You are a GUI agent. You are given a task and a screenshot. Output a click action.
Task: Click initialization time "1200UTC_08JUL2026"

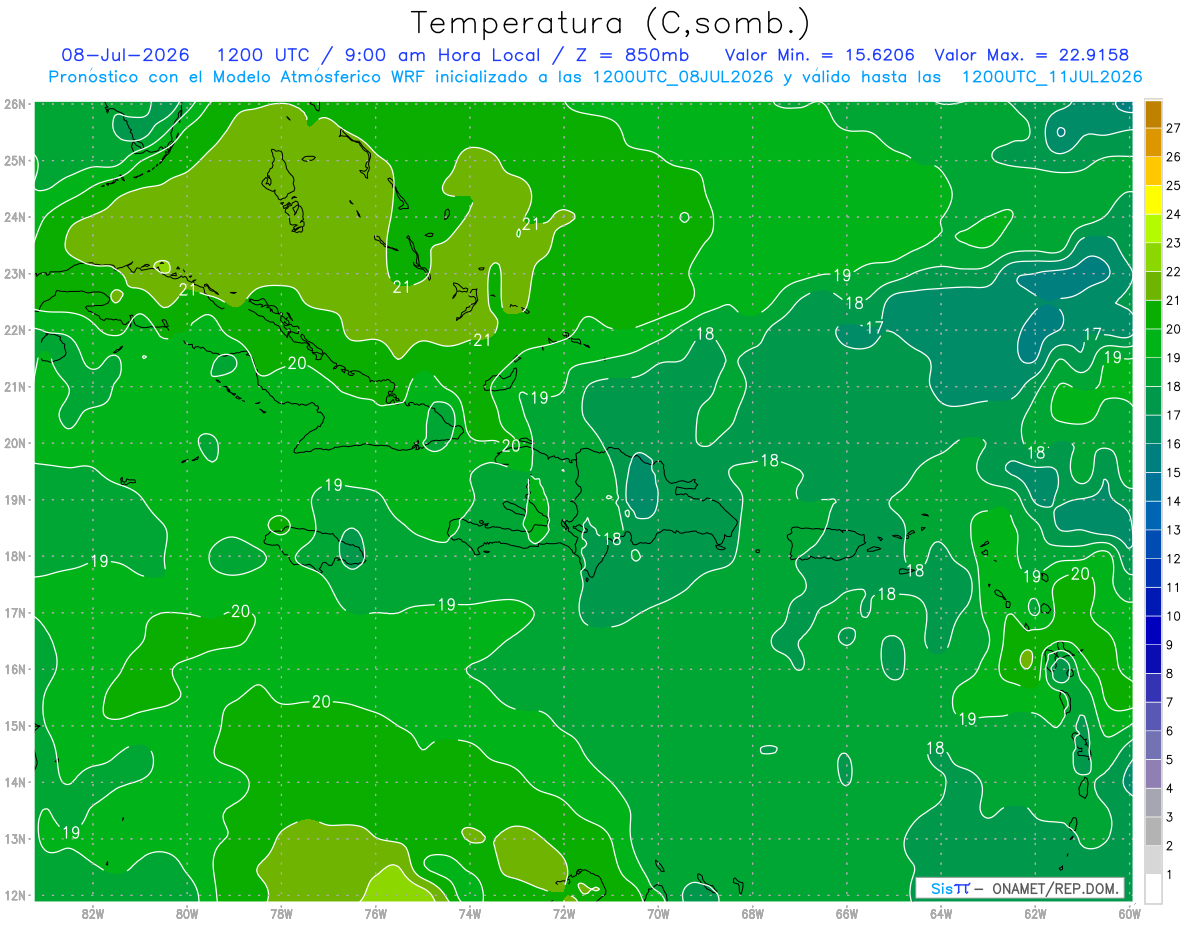pos(683,76)
